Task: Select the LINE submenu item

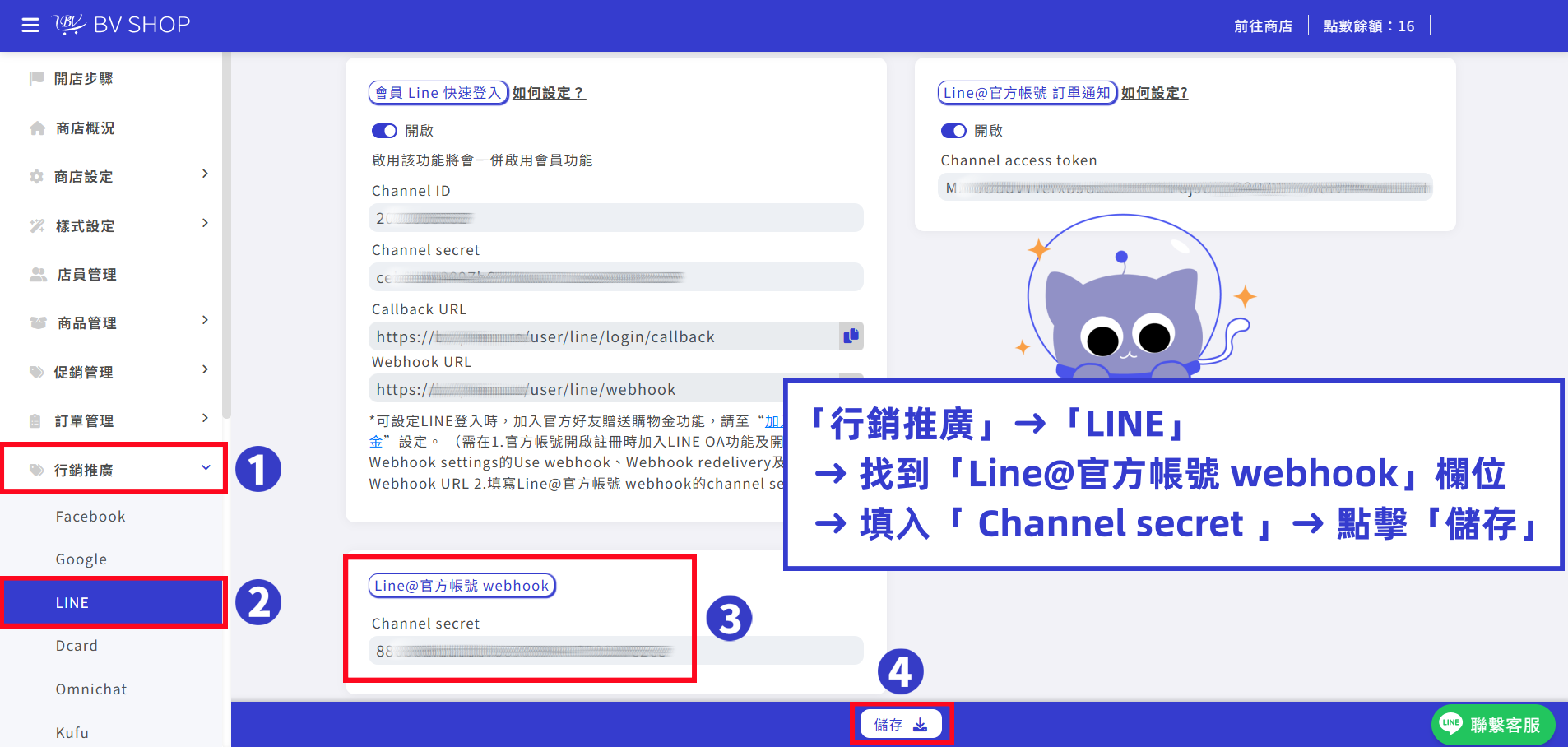Action: click(x=114, y=603)
